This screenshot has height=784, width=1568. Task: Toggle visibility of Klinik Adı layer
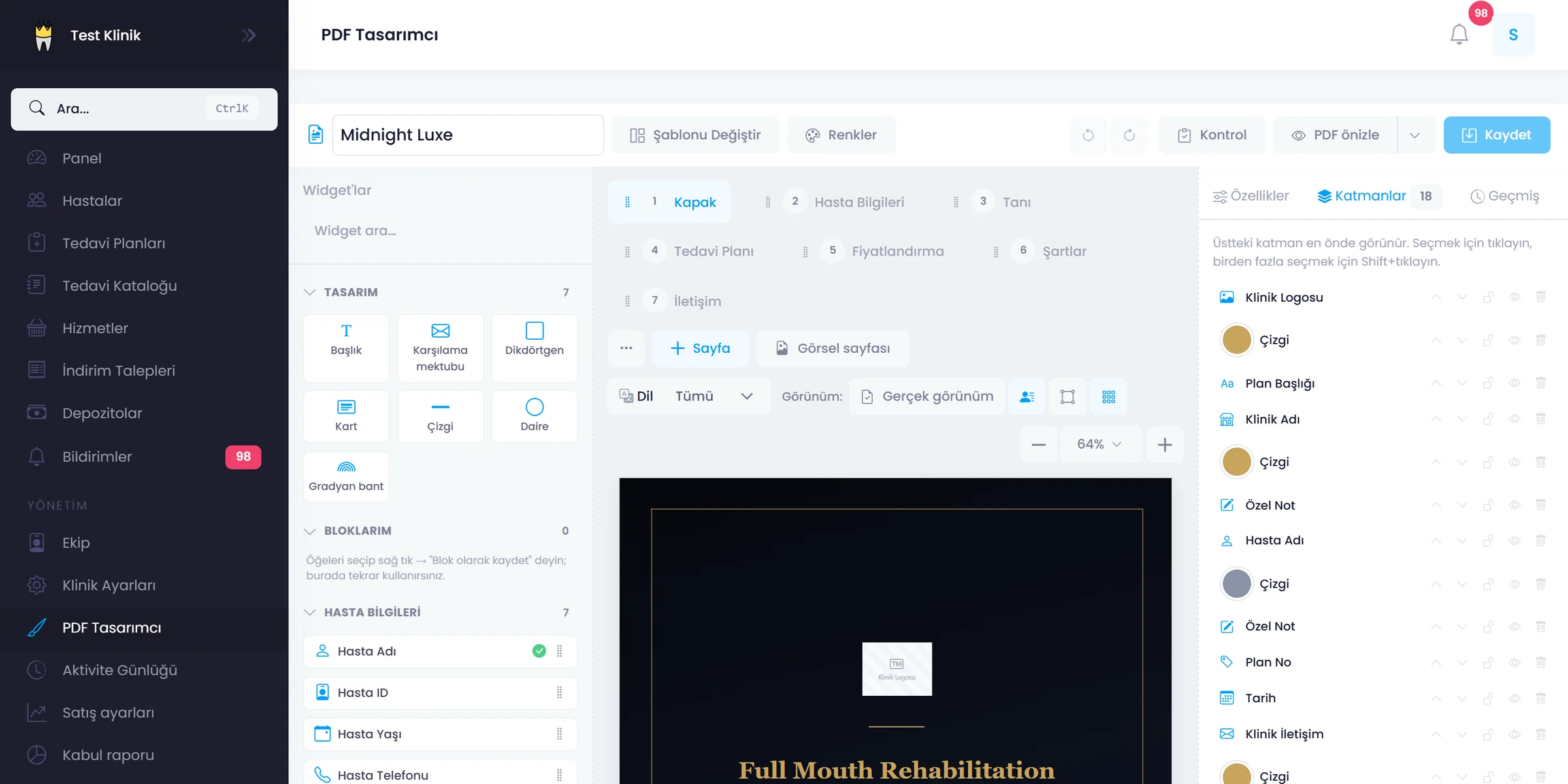pos(1514,419)
